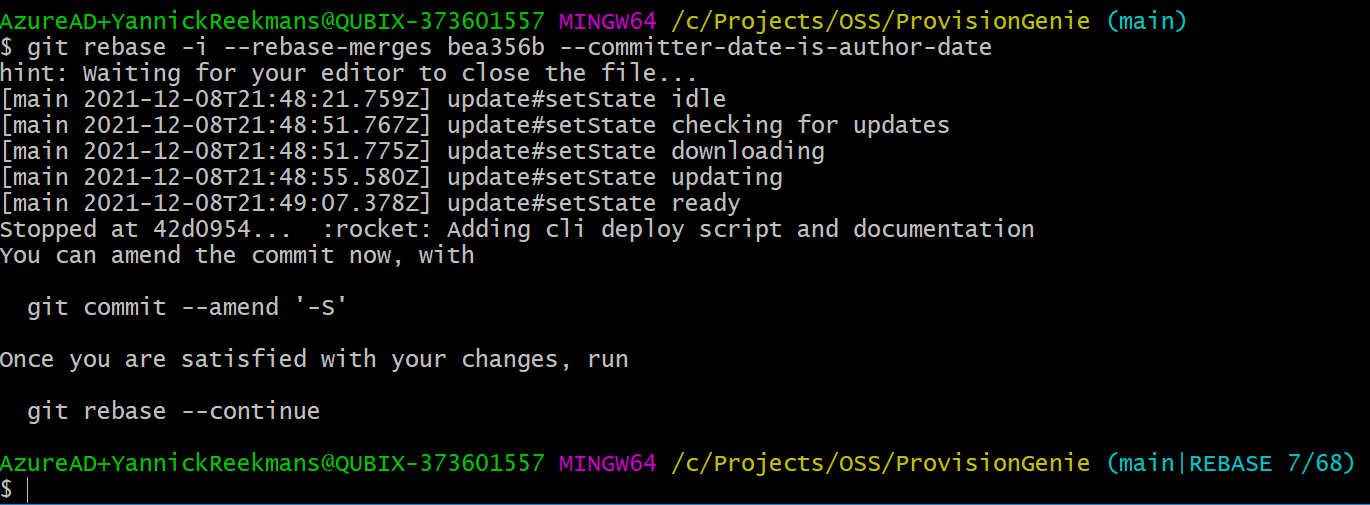Click the 'update#setState downloading' log line
The image size is (1370, 505).
[x=635, y=151]
